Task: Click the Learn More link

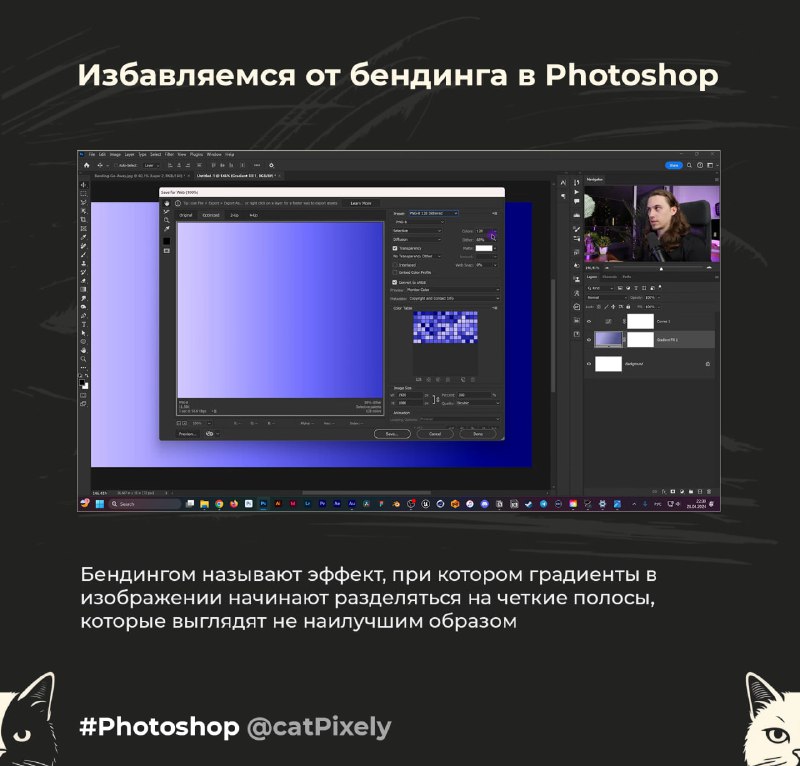Action: (x=361, y=203)
